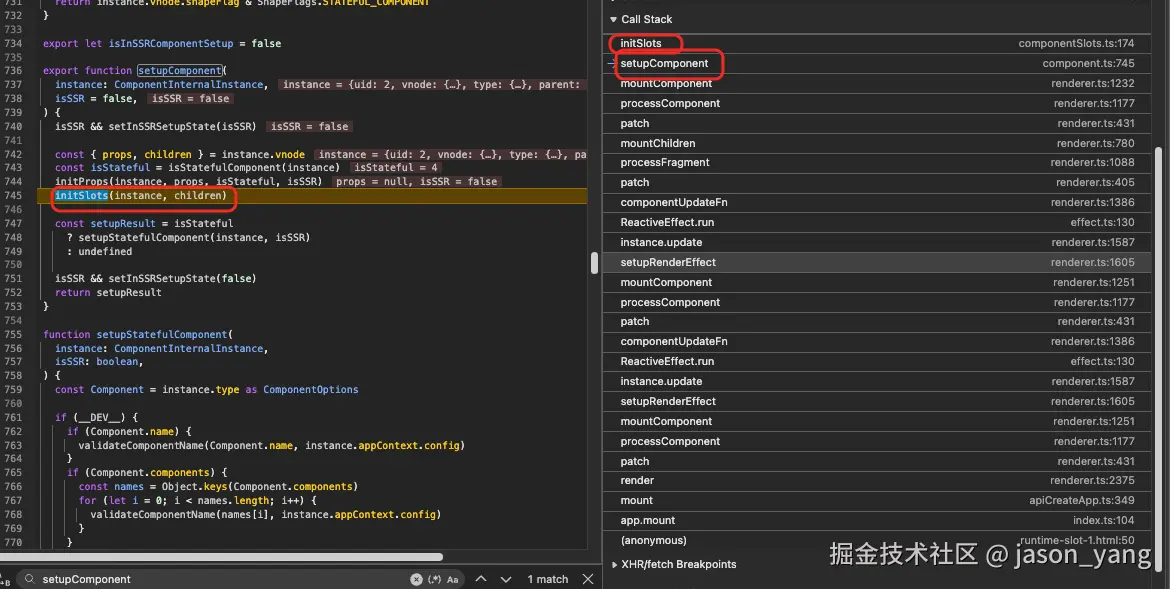Select mount frame at apiCreateApp.ts:349

click(x=877, y=500)
